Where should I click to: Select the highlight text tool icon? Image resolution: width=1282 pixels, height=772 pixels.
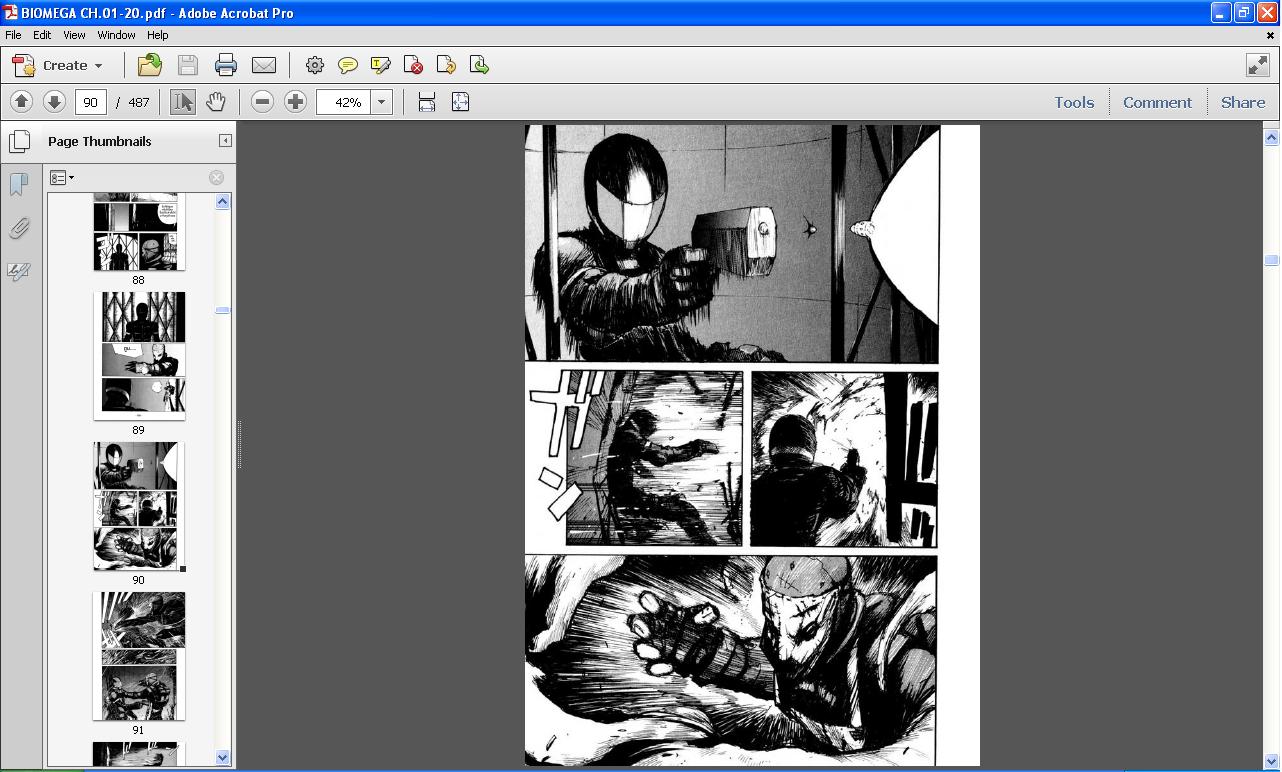(381, 65)
